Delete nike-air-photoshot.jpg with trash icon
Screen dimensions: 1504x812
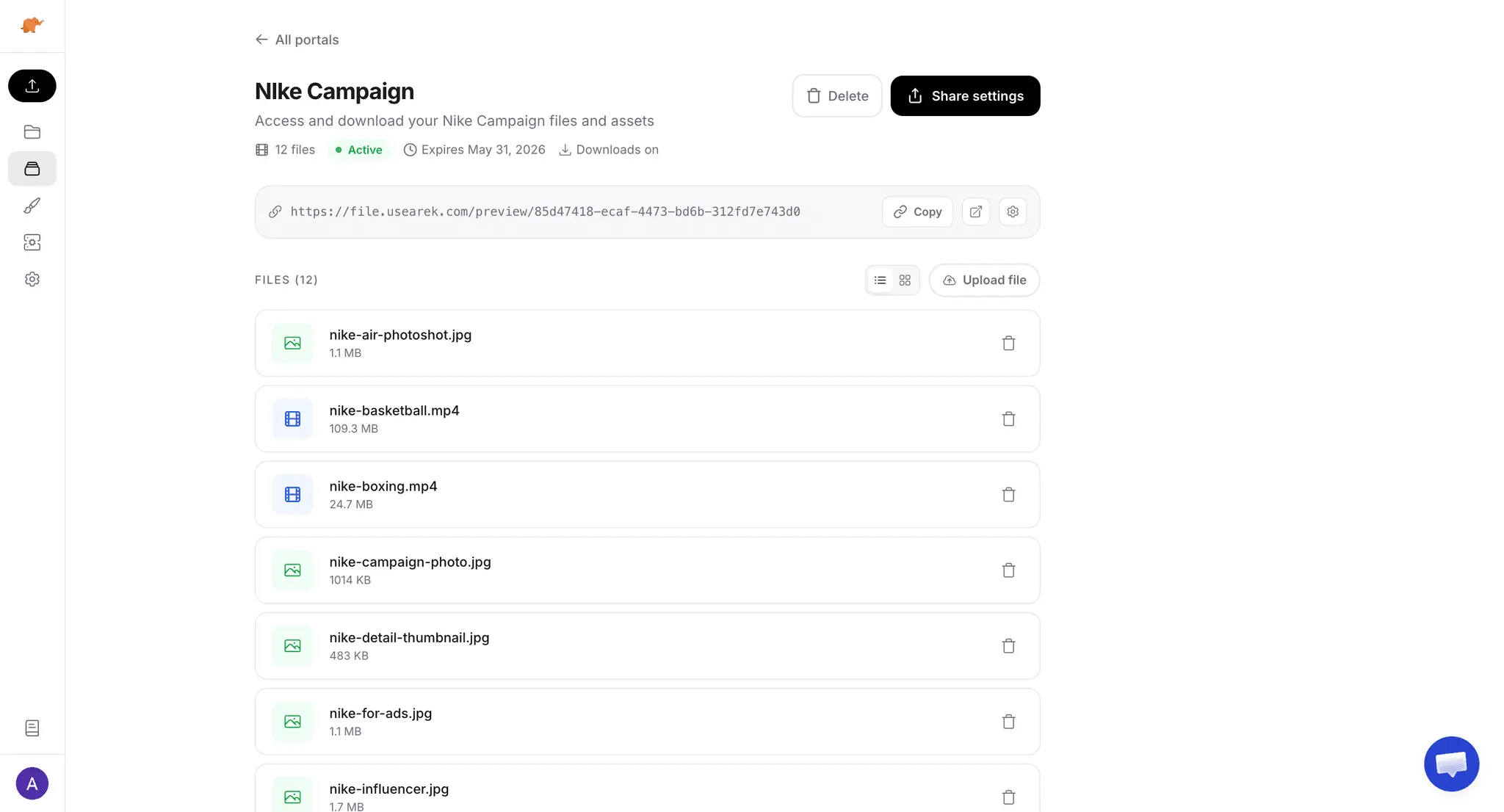[x=1009, y=344]
